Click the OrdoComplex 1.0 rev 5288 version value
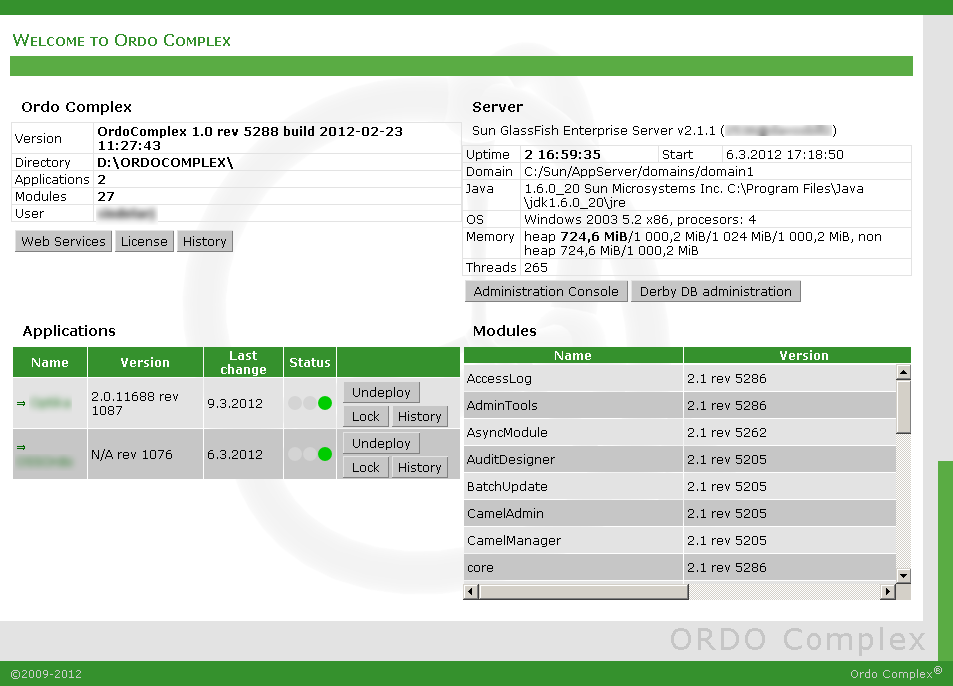 click(250, 138)
